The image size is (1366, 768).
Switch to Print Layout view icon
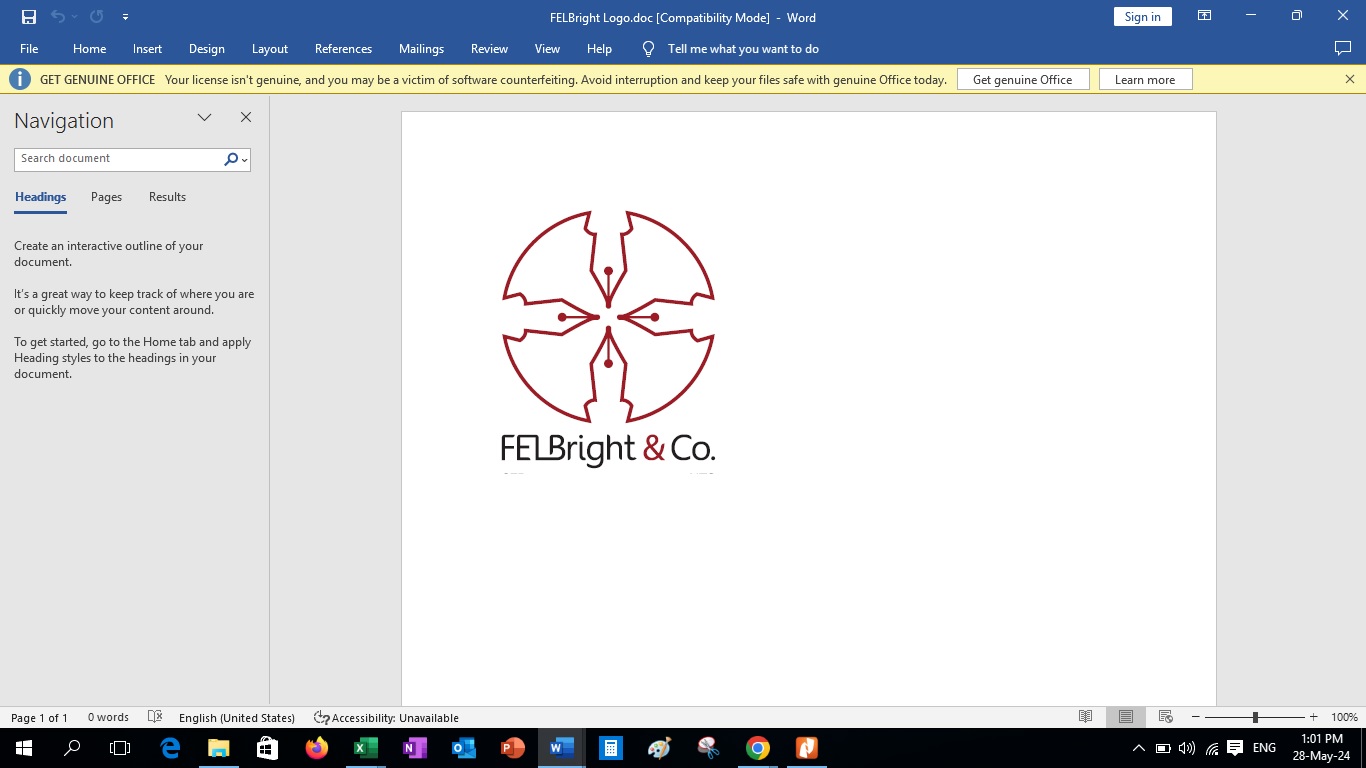(1125, 717)
